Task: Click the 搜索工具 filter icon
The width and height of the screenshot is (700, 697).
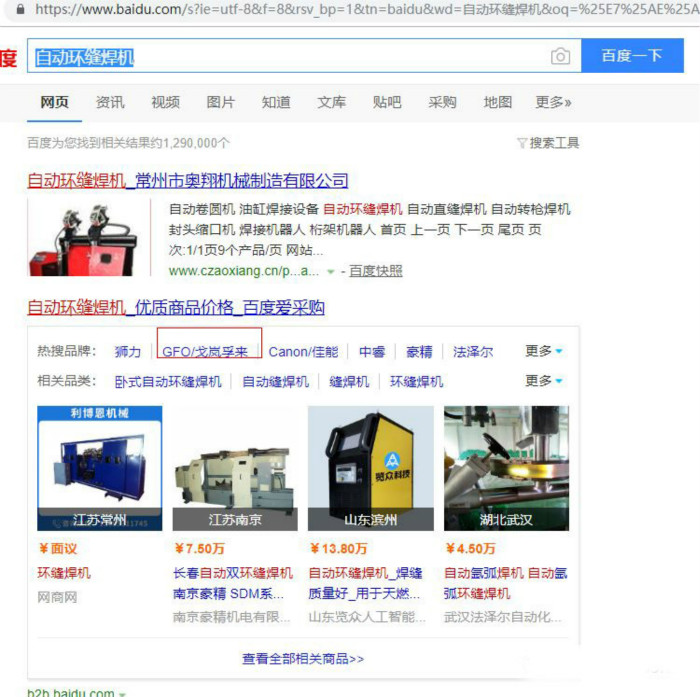Action: point(522,143)
